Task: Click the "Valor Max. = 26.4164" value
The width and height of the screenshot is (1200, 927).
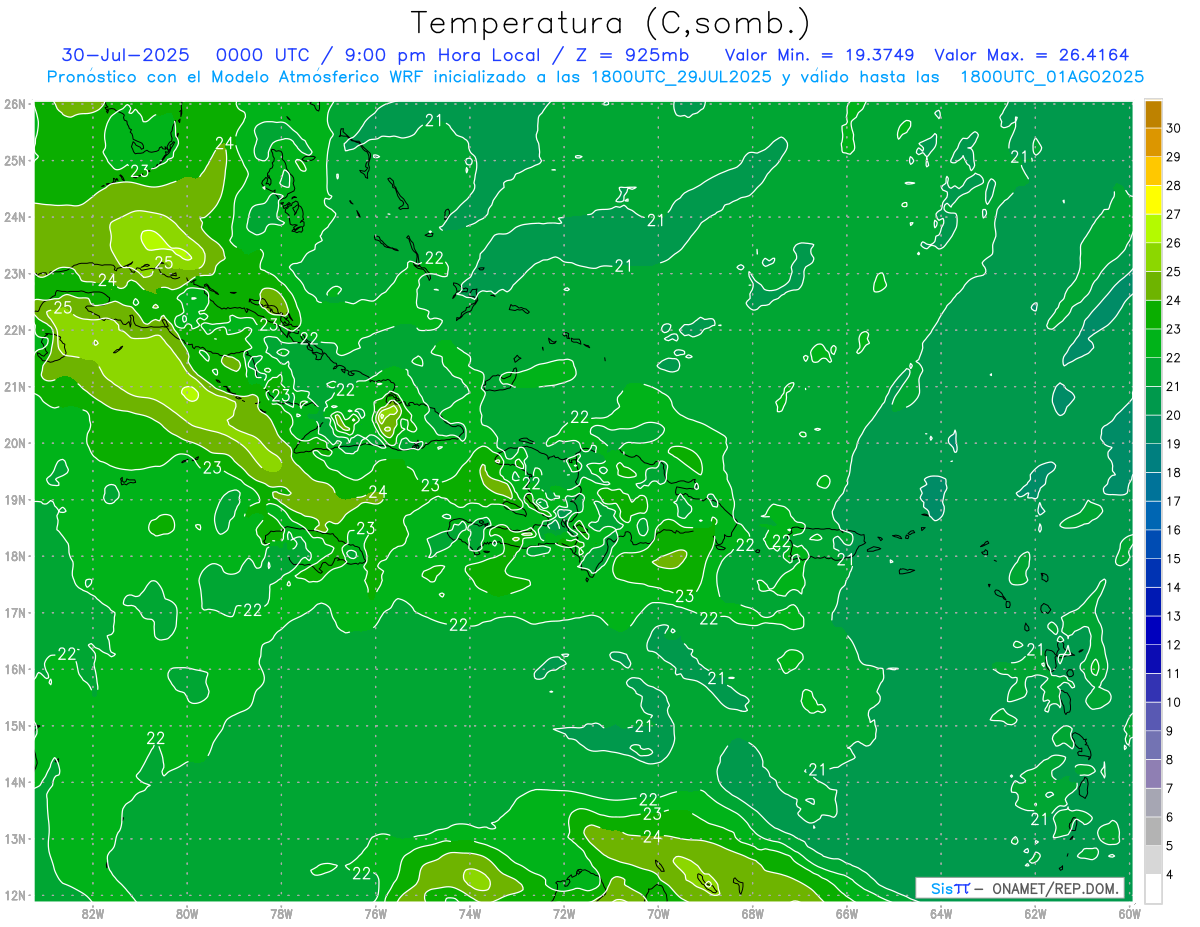Action: (1033, 55)
